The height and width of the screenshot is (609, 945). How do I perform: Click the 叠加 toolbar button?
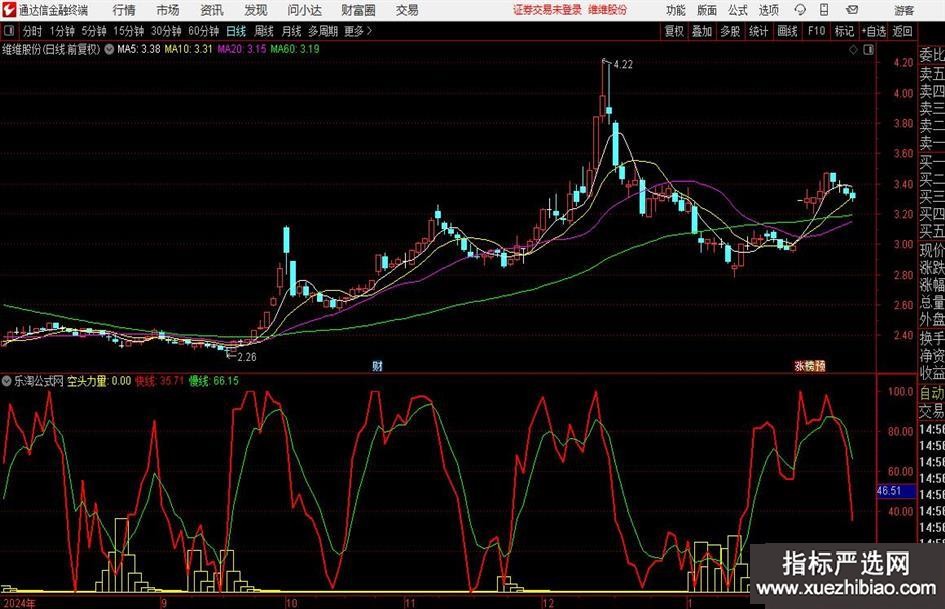[x=702, y=31]
